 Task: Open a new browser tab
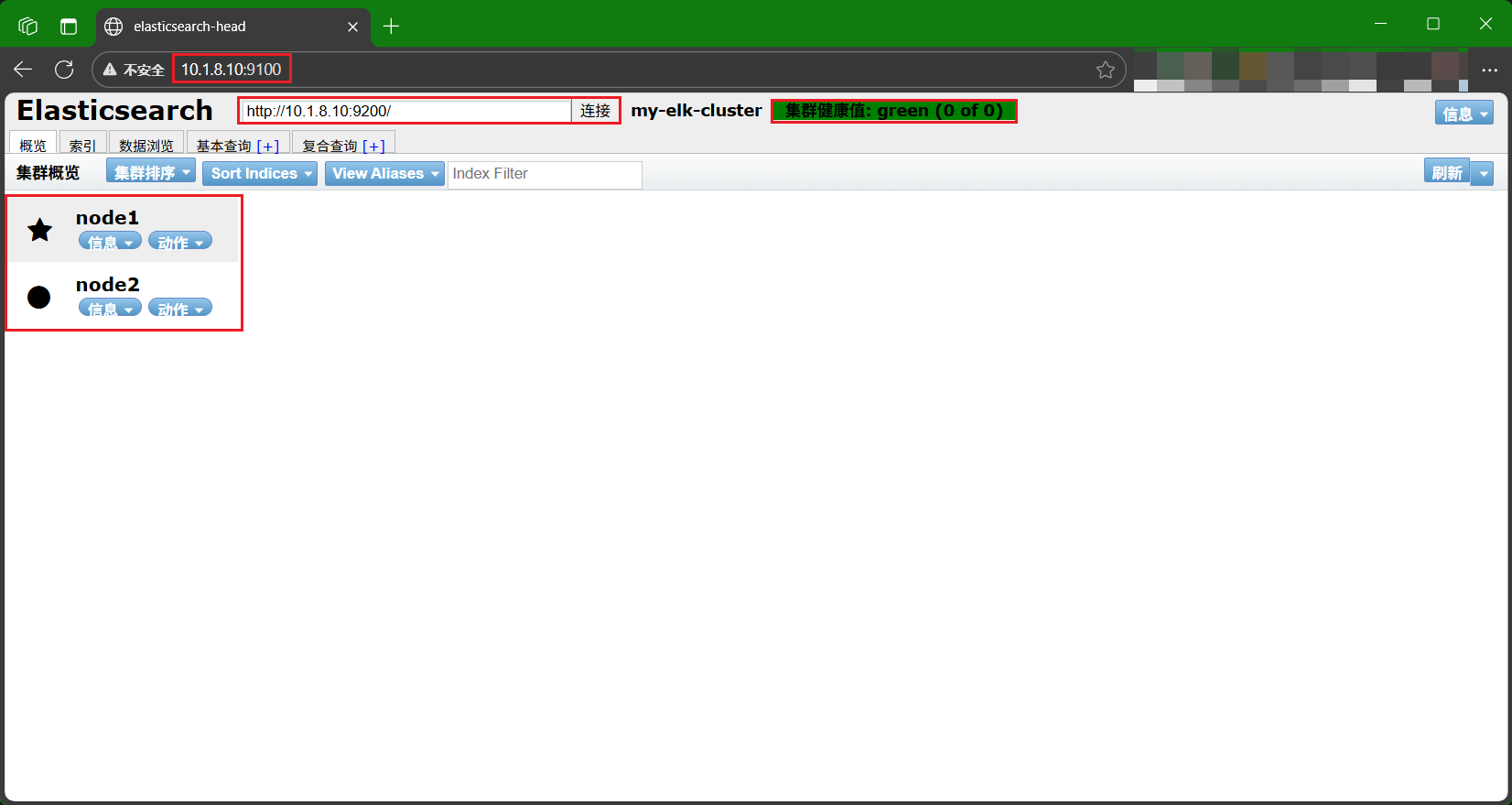[x=391, y=26]
